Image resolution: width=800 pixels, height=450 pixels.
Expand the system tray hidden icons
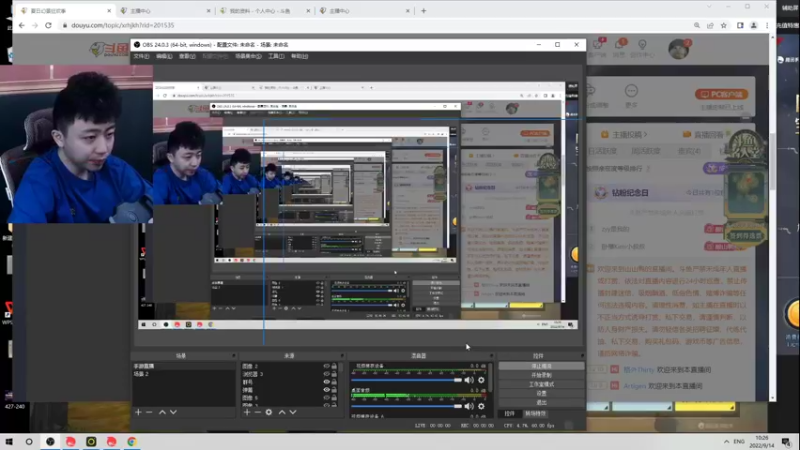click(726, 441)
